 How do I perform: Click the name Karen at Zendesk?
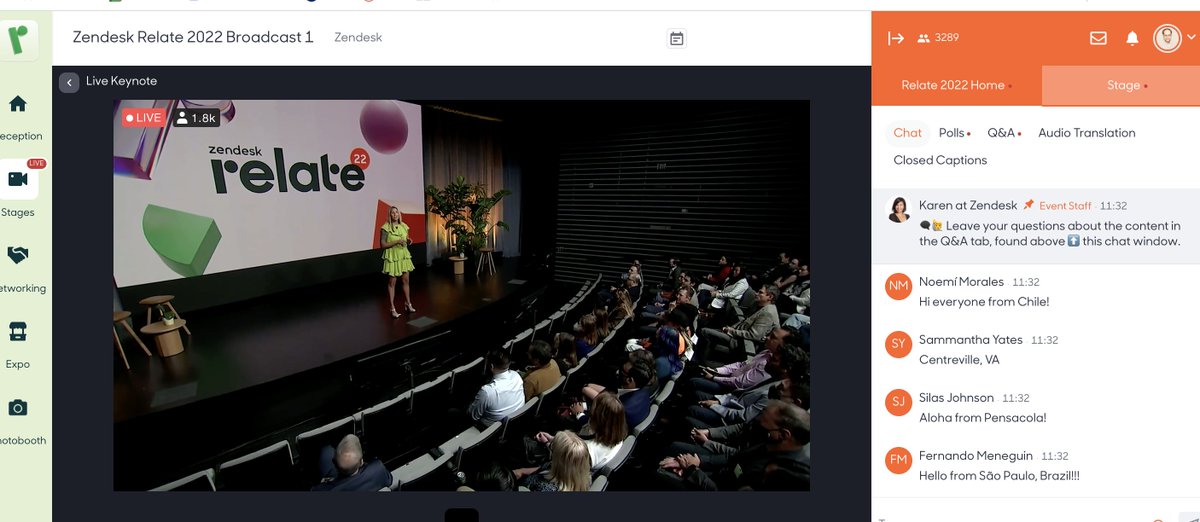click(968, 205)
